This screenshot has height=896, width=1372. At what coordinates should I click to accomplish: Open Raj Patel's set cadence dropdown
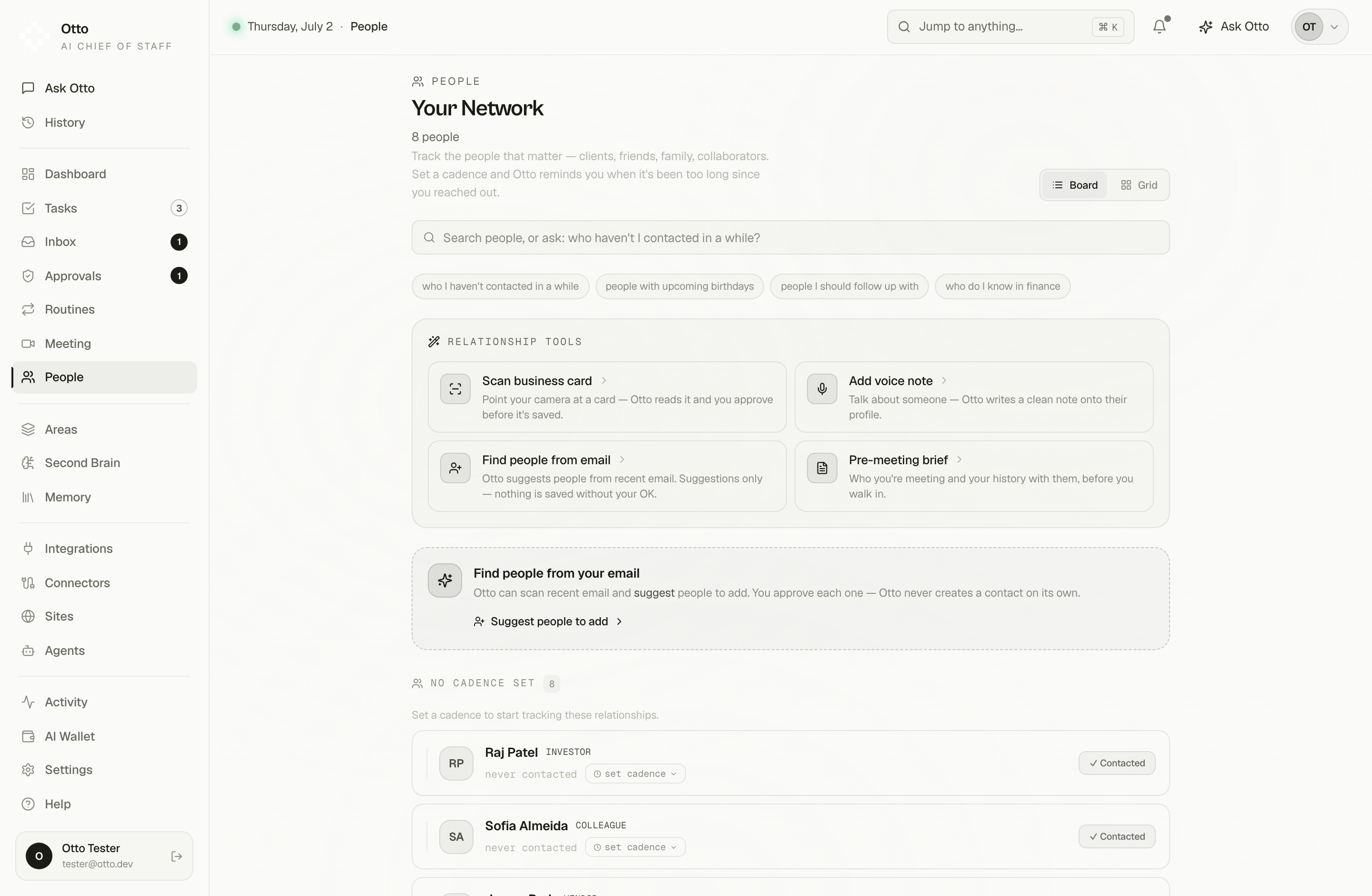[x=636, y=774]
